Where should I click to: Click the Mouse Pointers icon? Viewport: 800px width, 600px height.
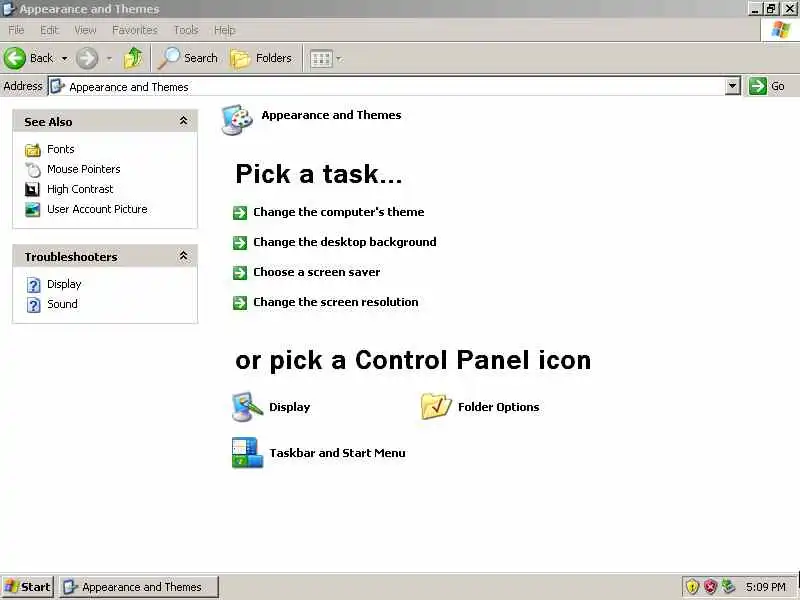pyautogui.click(x=33, y=169)
